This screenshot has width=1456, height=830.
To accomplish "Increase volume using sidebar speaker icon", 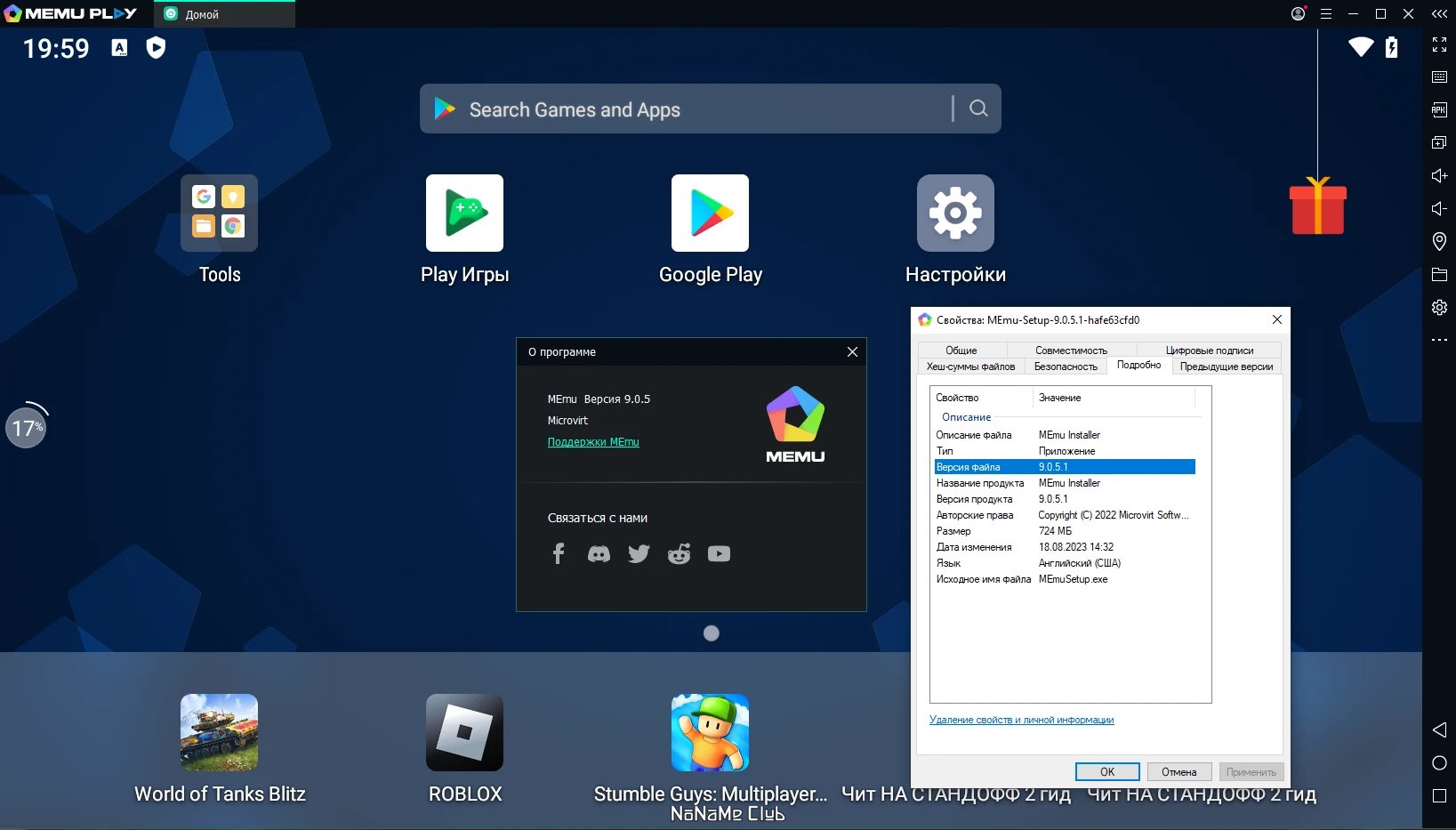I will click(1439, 175).
